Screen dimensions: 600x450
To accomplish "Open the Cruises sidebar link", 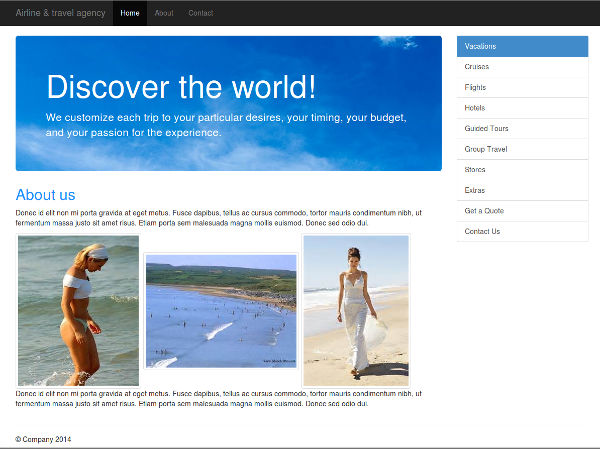I will 522,67.
